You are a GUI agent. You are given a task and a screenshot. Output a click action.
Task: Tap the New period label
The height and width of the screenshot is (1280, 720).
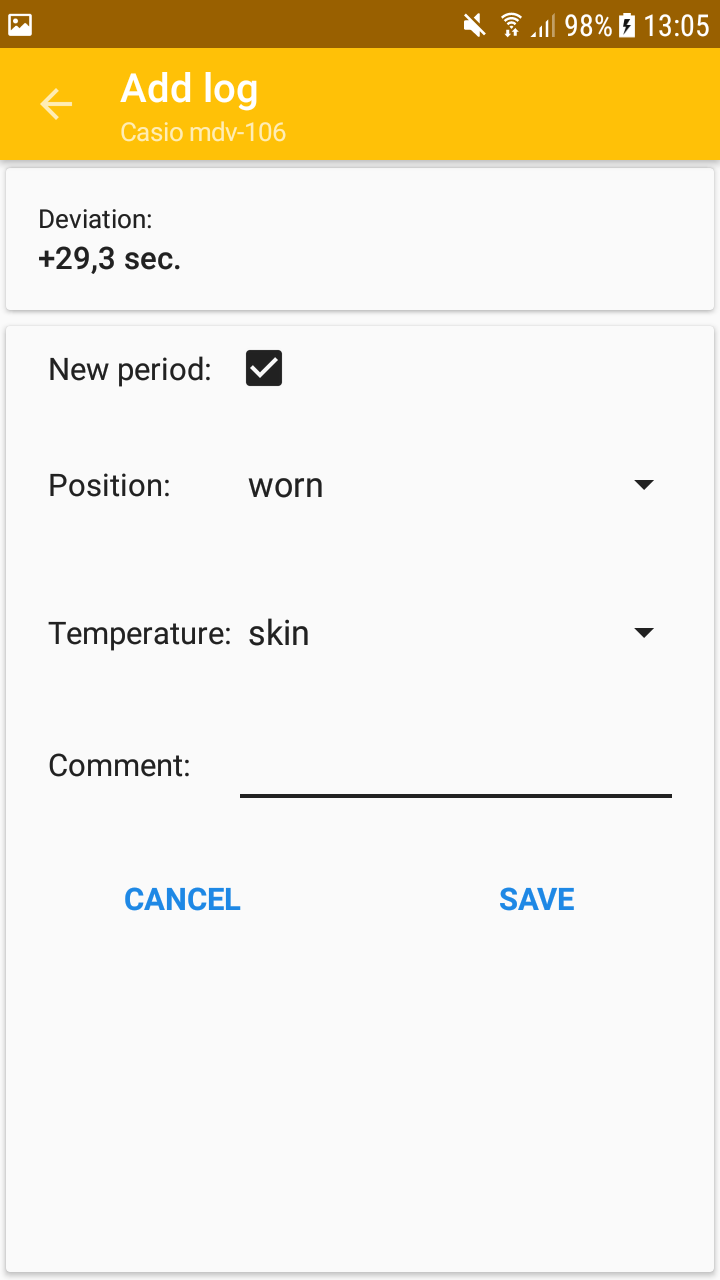click(130, 370)
